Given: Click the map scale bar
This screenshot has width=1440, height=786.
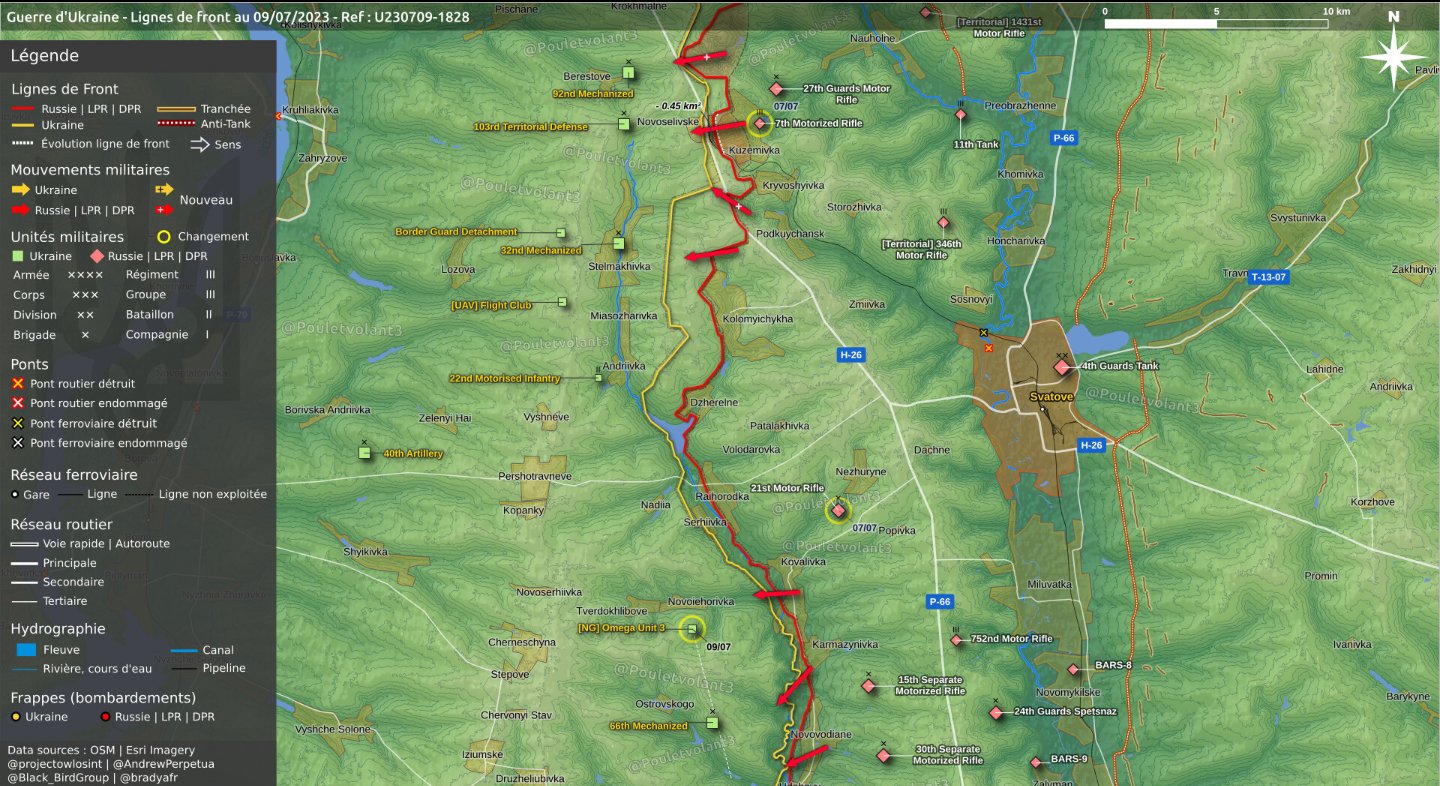Looking at the screenshot, I should click(1217, 23).
